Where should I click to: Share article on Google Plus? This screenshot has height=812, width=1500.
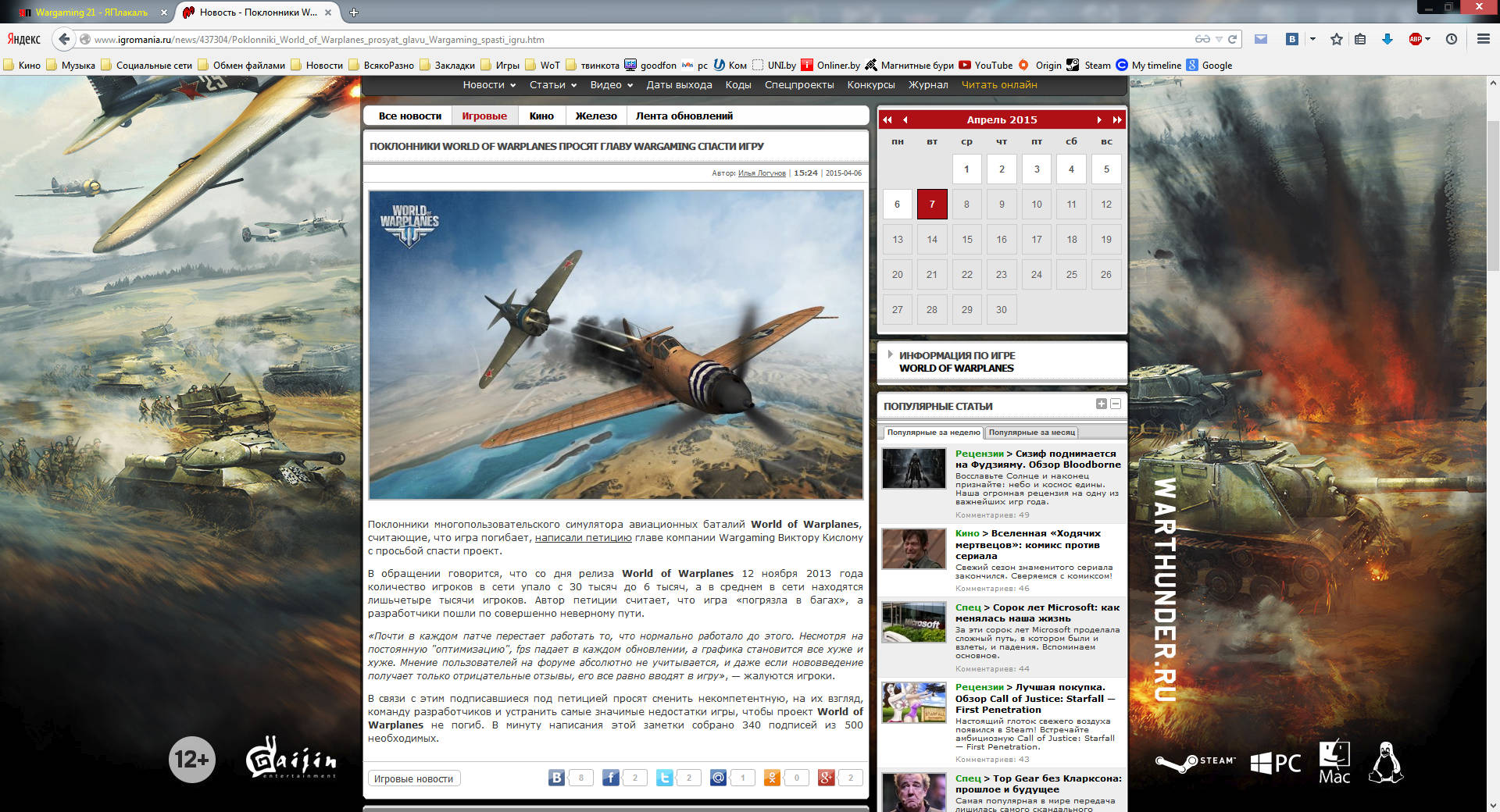(826, 778)
